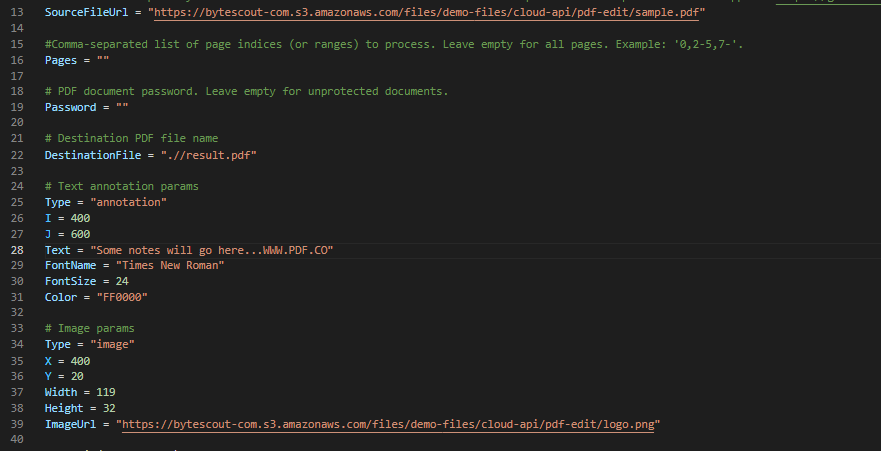881x451 pixels.
Task: Click the I value 400
Action: tap(80, 218)
